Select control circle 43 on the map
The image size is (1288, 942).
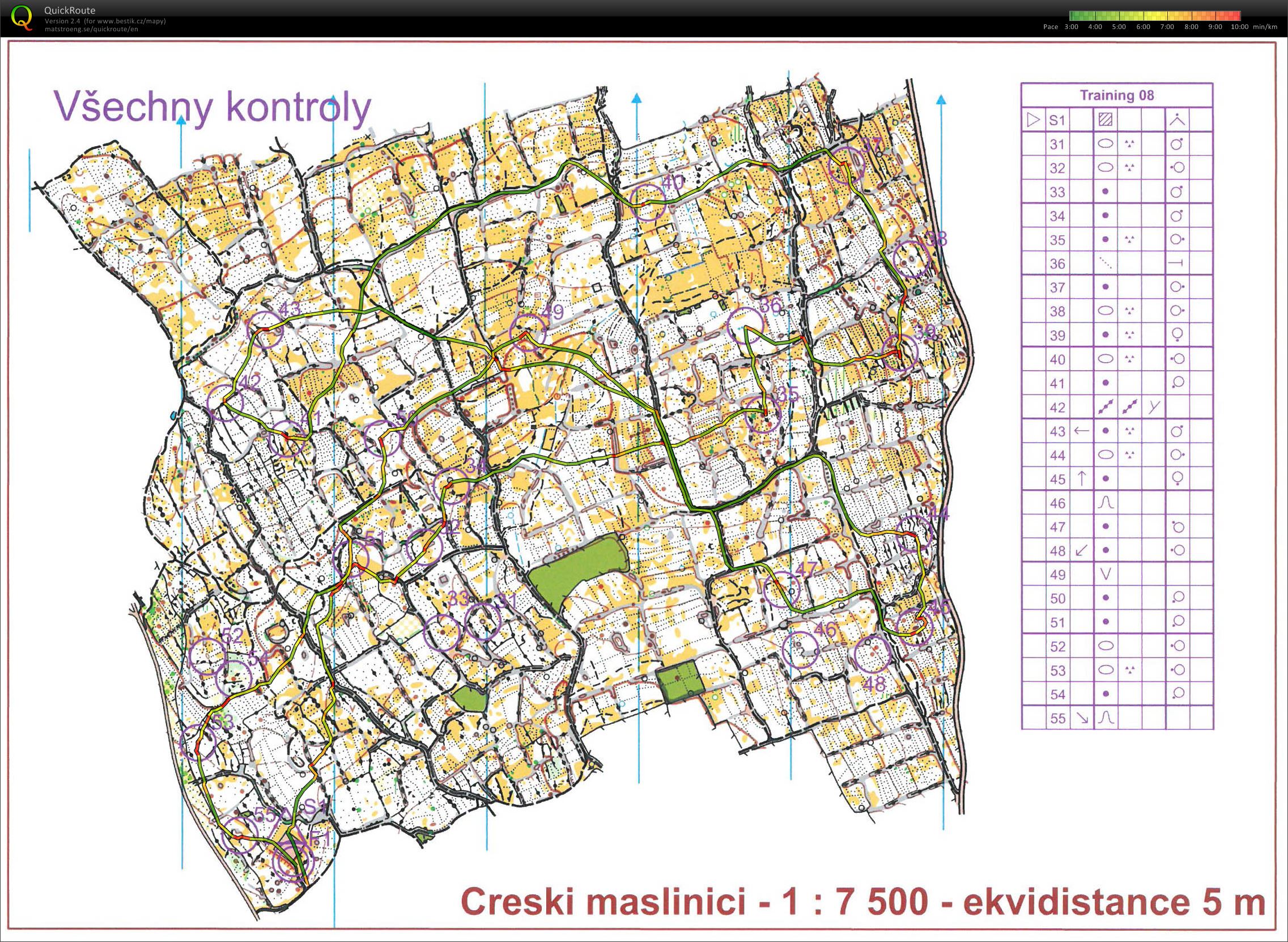tap(265, 329)
